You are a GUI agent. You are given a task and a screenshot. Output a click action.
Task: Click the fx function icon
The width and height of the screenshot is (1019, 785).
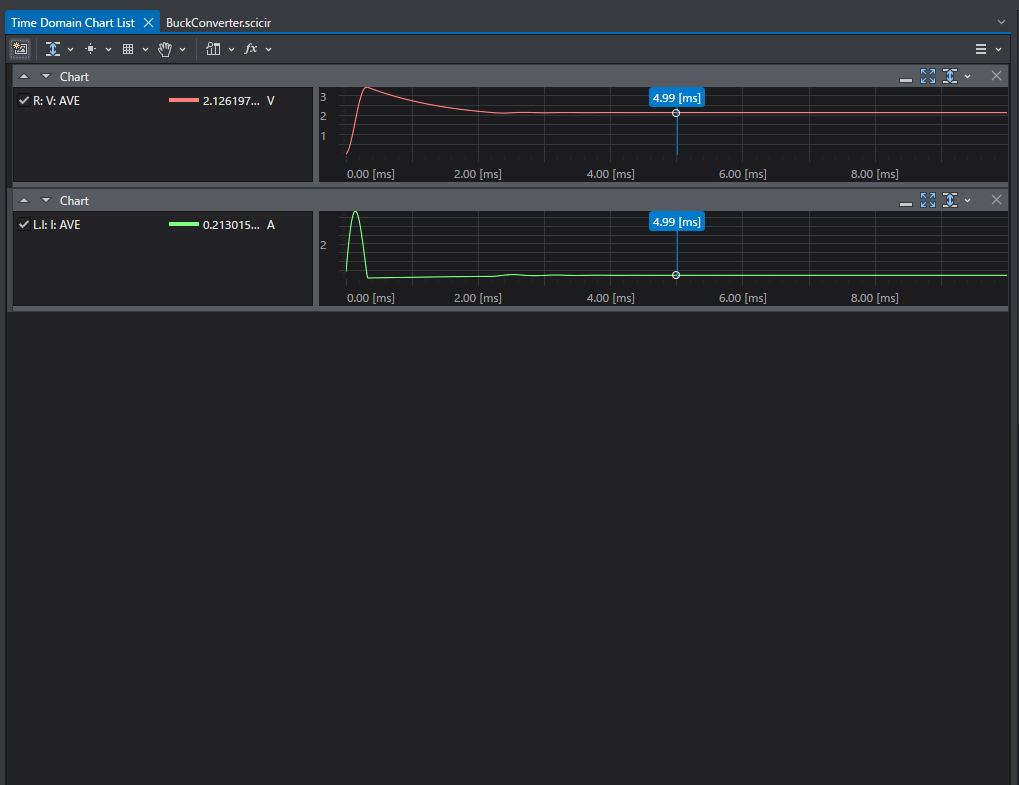point(251,49)
